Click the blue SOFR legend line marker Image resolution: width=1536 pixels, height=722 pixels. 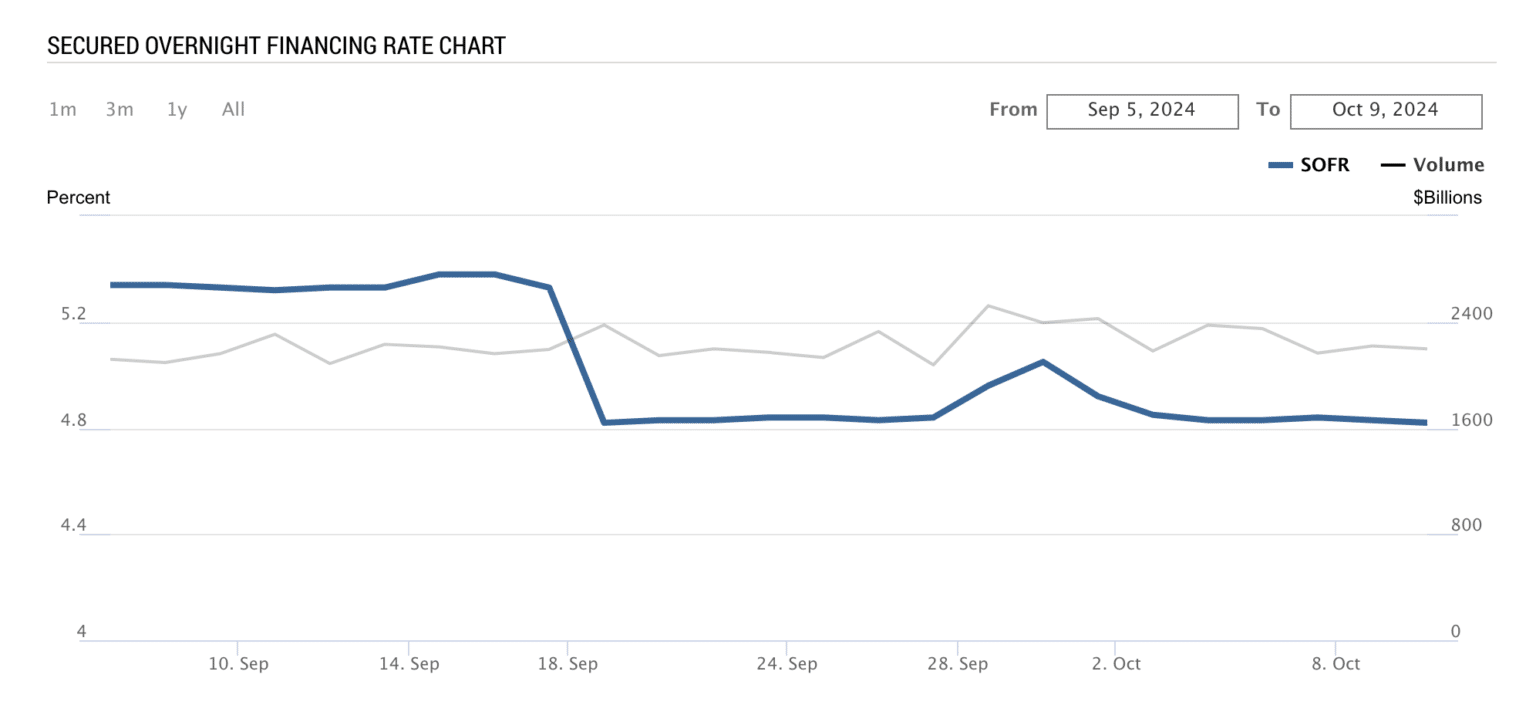1280,166
